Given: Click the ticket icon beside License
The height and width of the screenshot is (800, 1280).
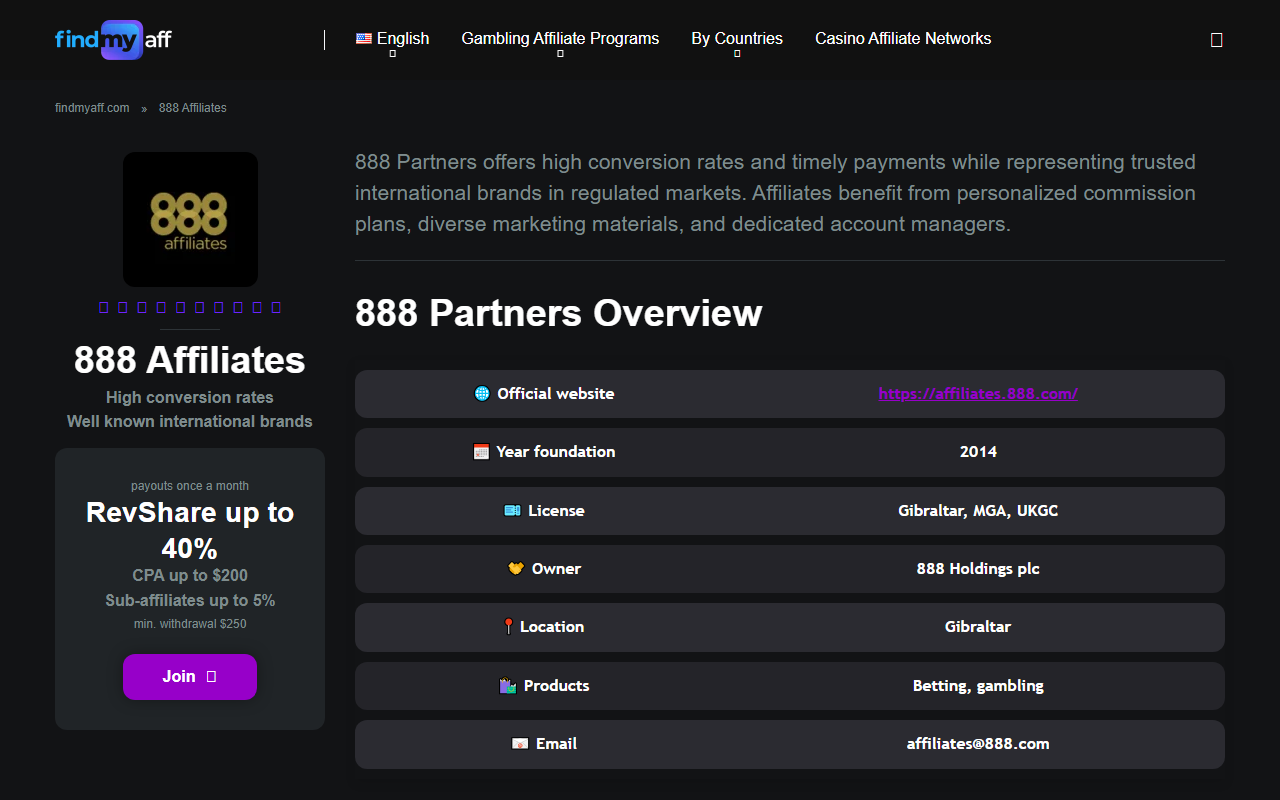Looking at the screenshot, I should pyautogui.click(x=512, y=511).
